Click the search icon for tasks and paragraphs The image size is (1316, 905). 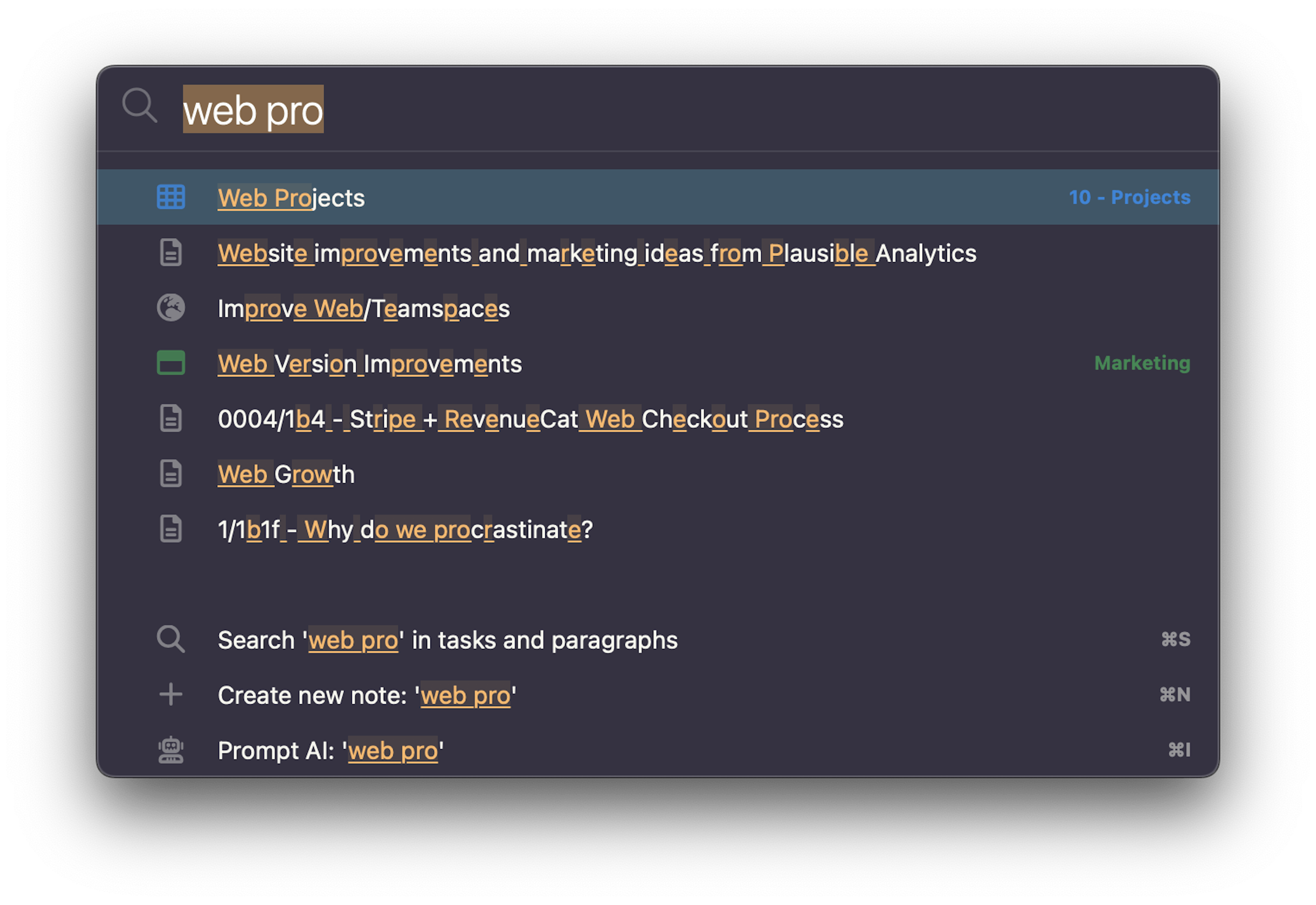(171, 640)
